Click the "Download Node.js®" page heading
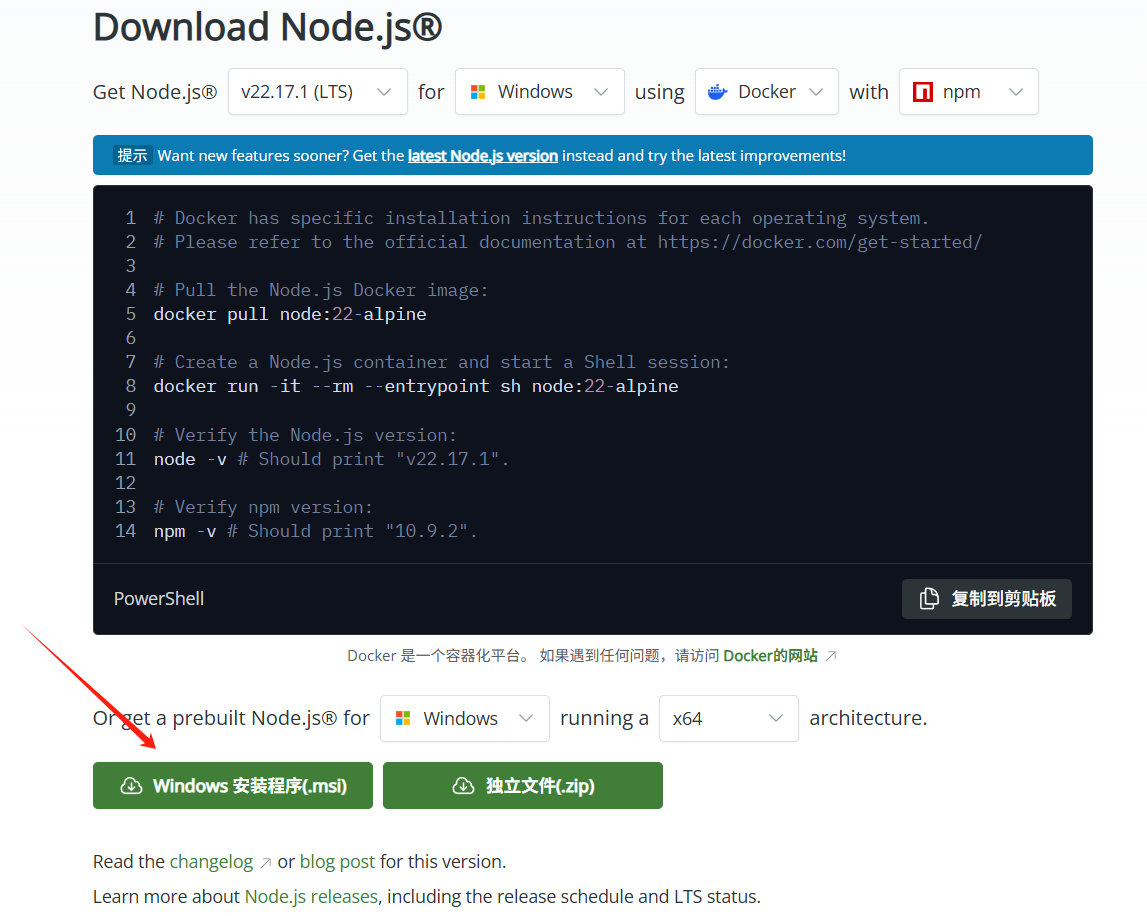Screen dimensions: 1147x916 268,28
